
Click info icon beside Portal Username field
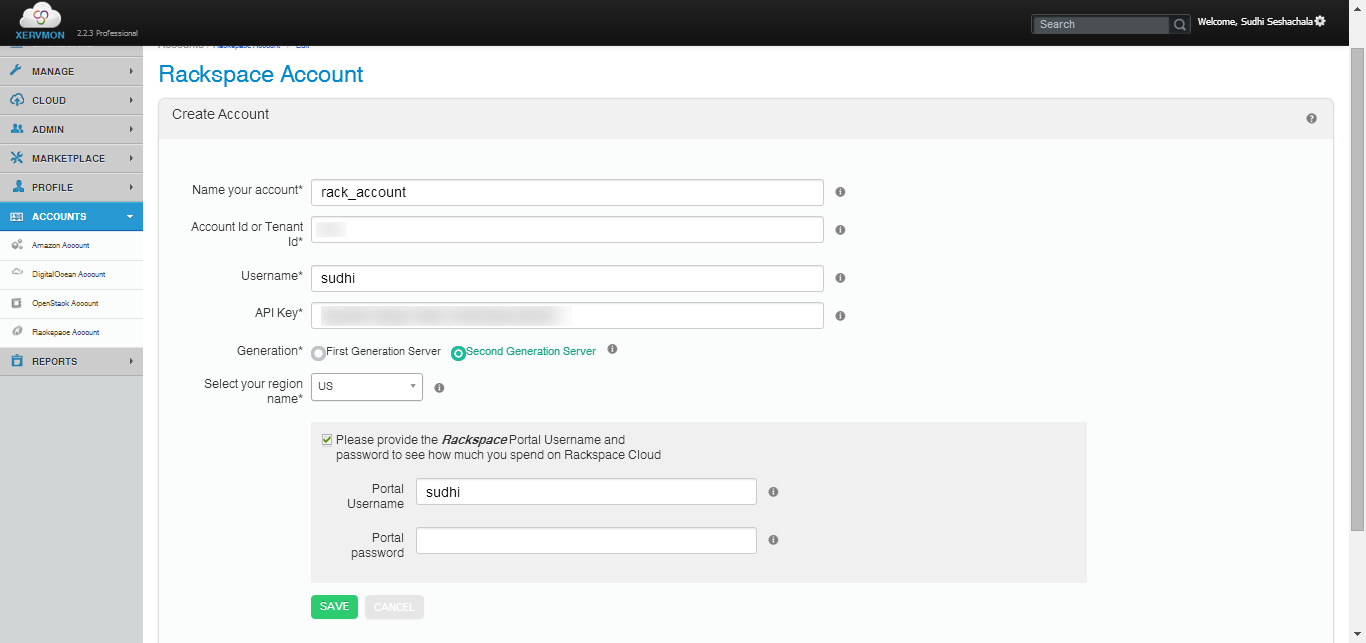(773, 491)
